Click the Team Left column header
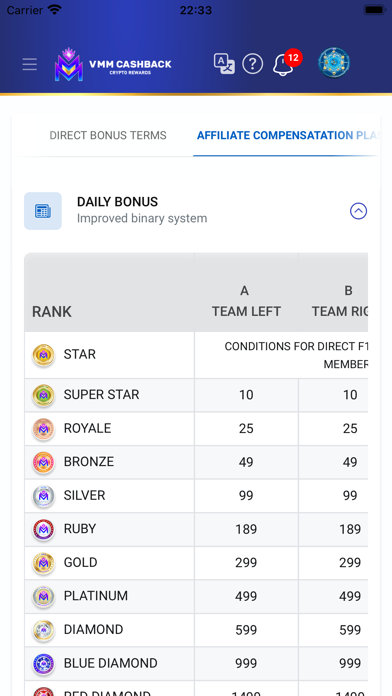This screenshot has height=696, width=392. (246, 301)
